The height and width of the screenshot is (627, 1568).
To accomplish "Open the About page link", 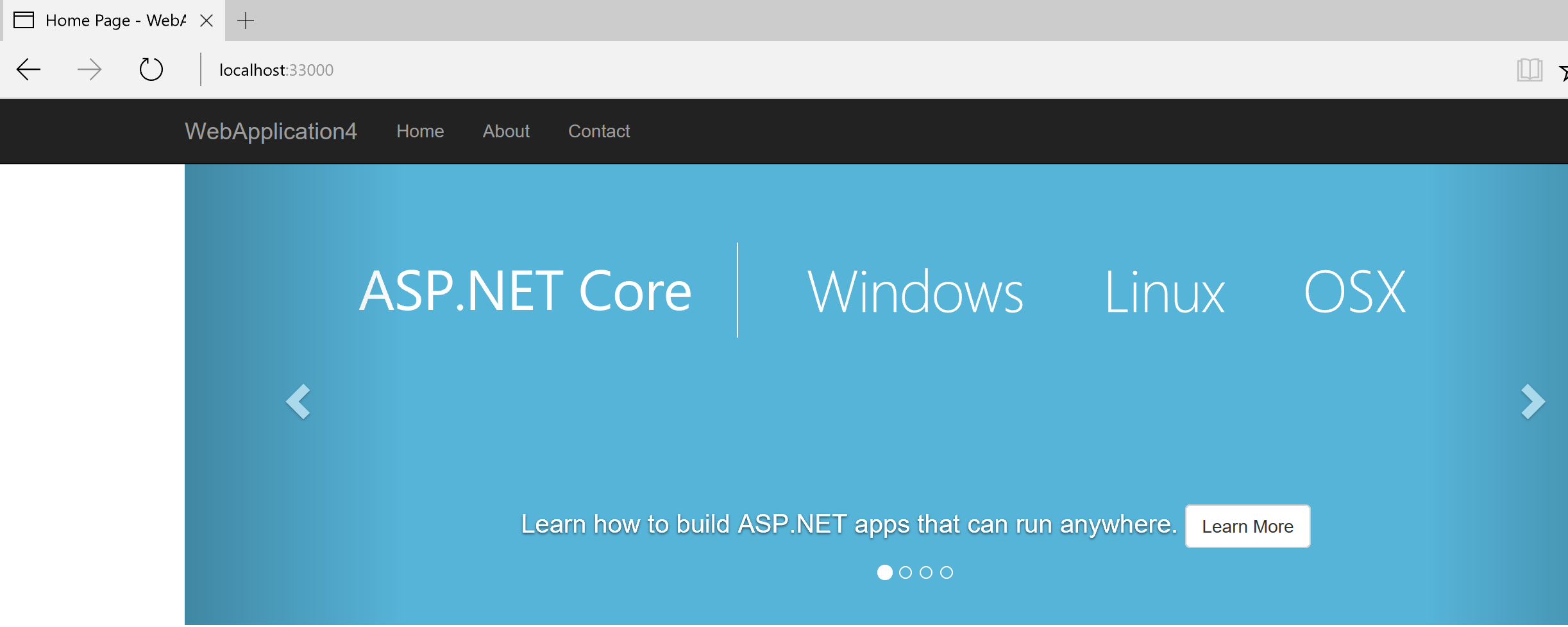I will pos(506,131).
